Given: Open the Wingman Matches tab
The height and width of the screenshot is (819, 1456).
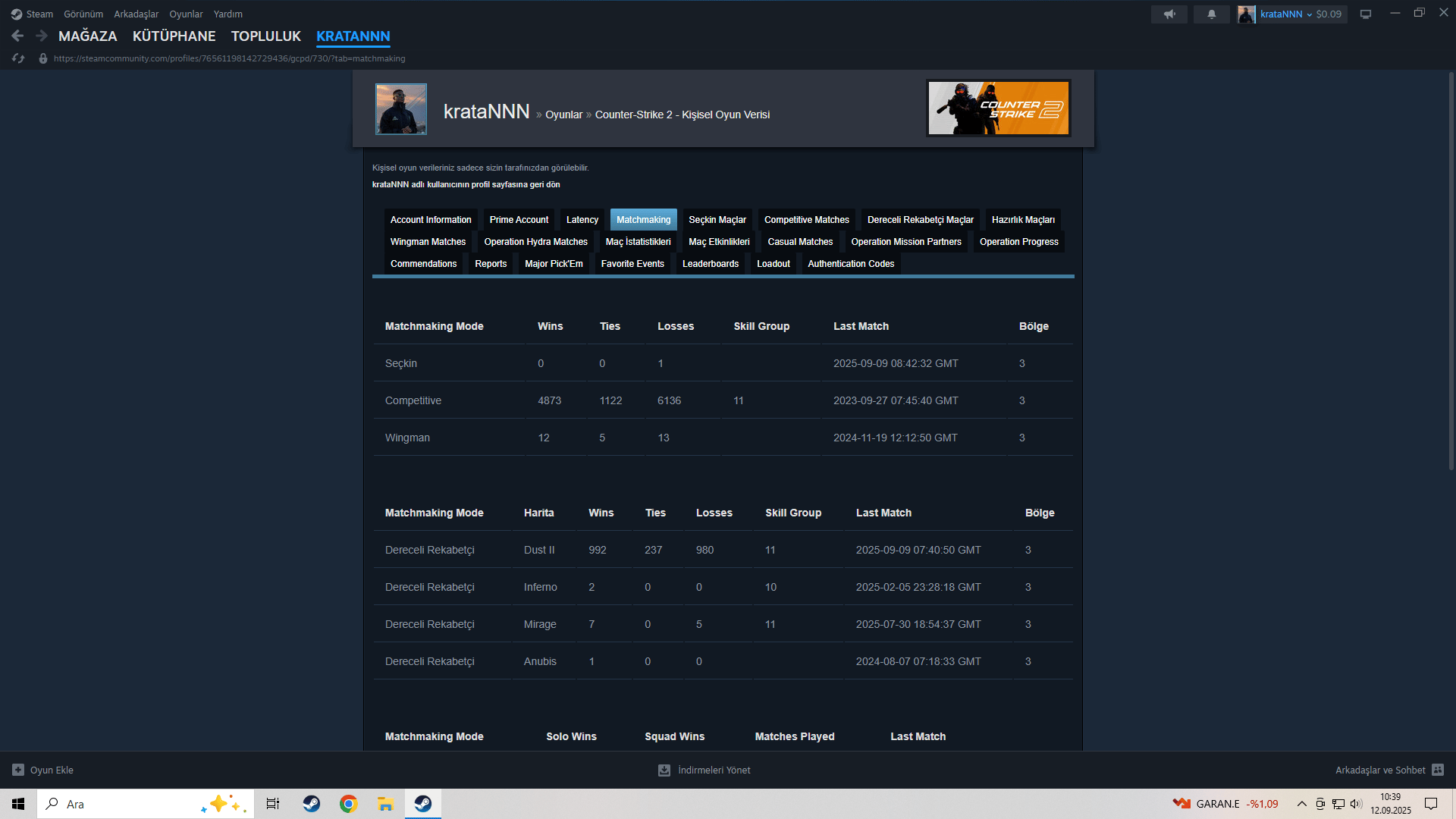Looking at the screenshot, I should point(428,242).
